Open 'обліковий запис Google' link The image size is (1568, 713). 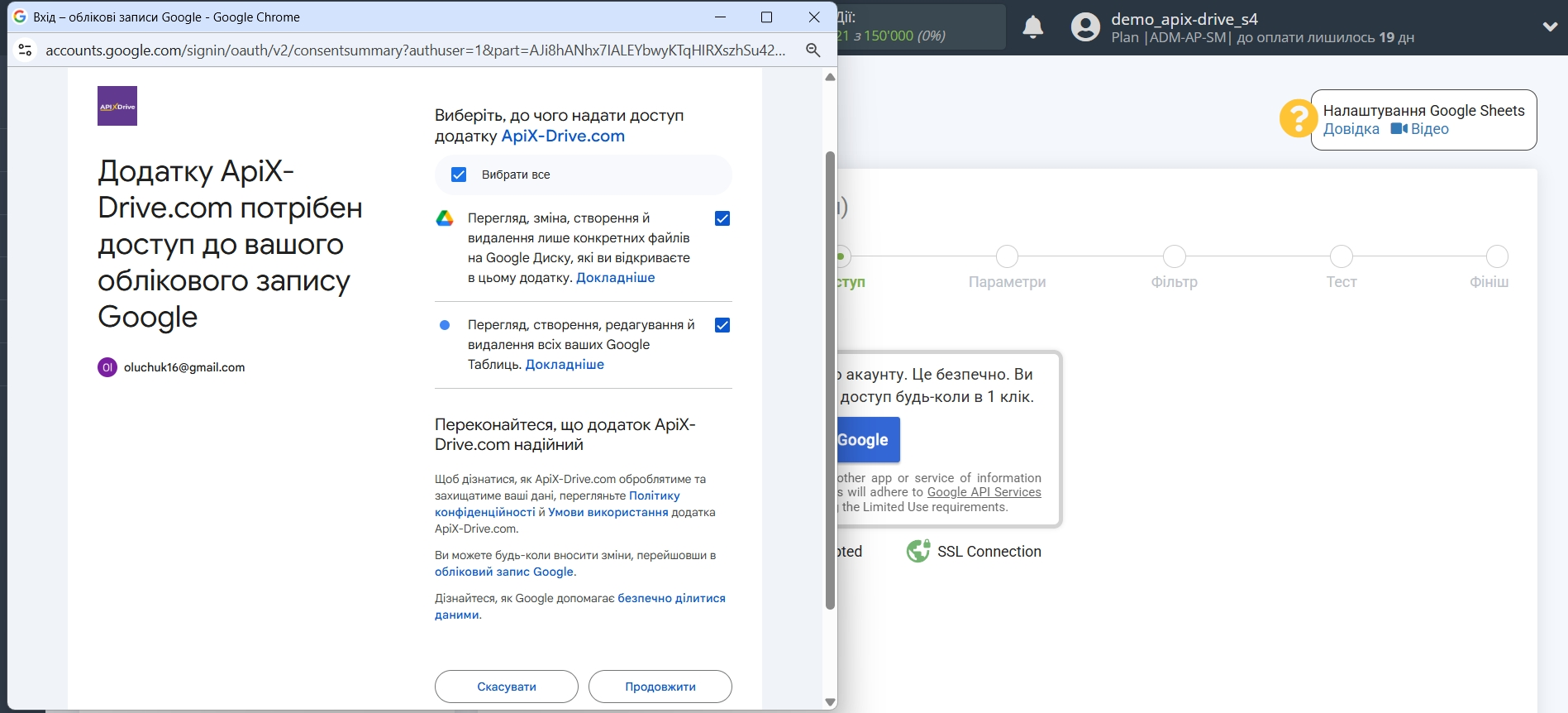pos(504,572)
